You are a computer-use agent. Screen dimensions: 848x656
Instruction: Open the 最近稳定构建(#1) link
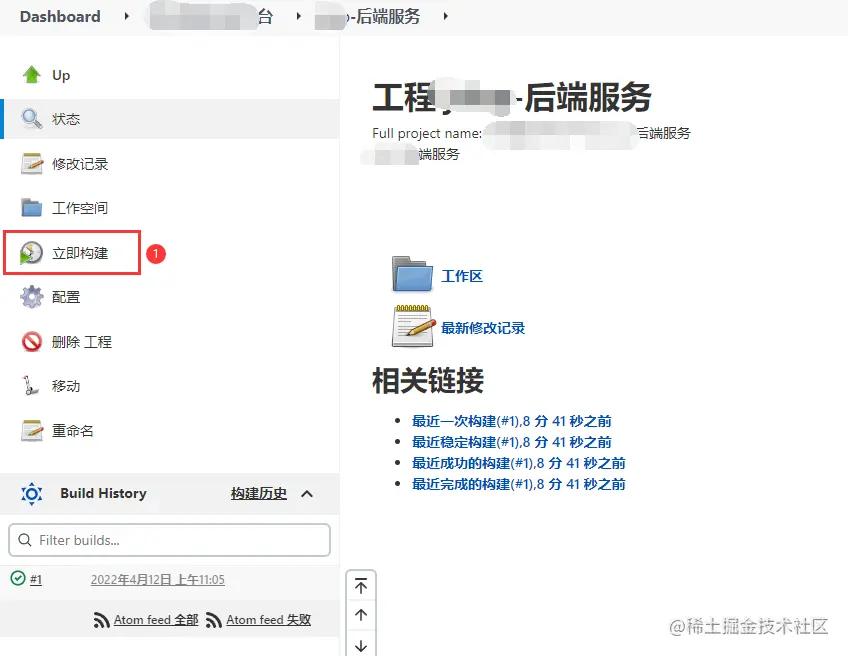click(x=512, y=442)
